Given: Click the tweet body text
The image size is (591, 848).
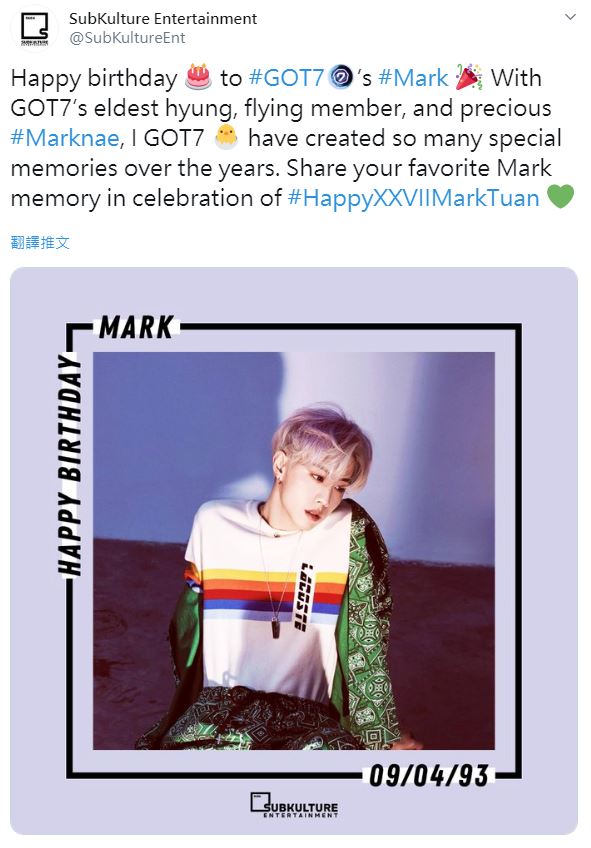Looking at the screenshot, I should [x=292, y=138].
